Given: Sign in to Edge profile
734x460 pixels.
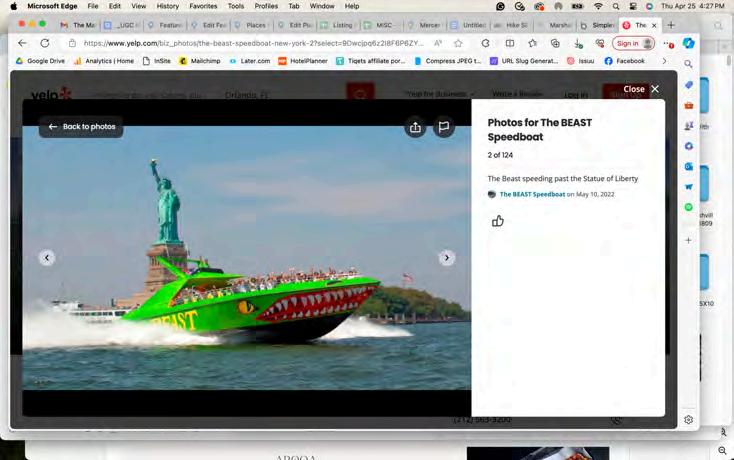Looking at the screenshot, I should (x=633, y=44).
